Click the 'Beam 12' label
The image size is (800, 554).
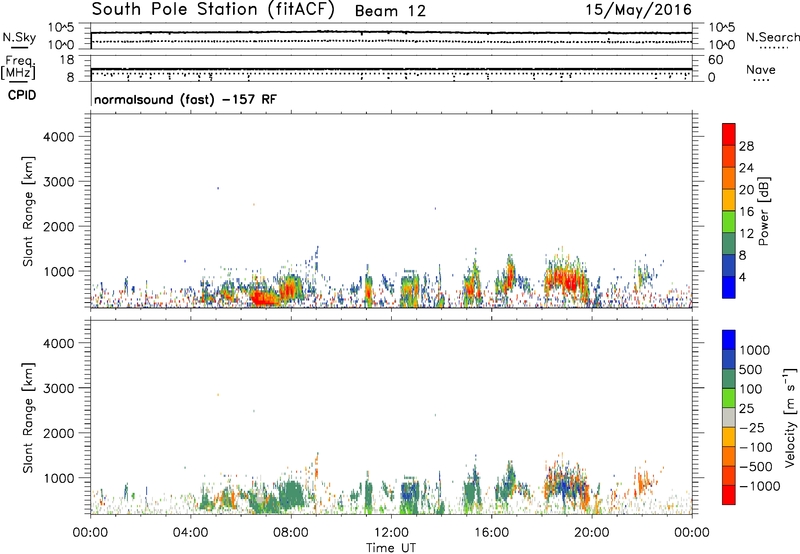coord(390,11)
